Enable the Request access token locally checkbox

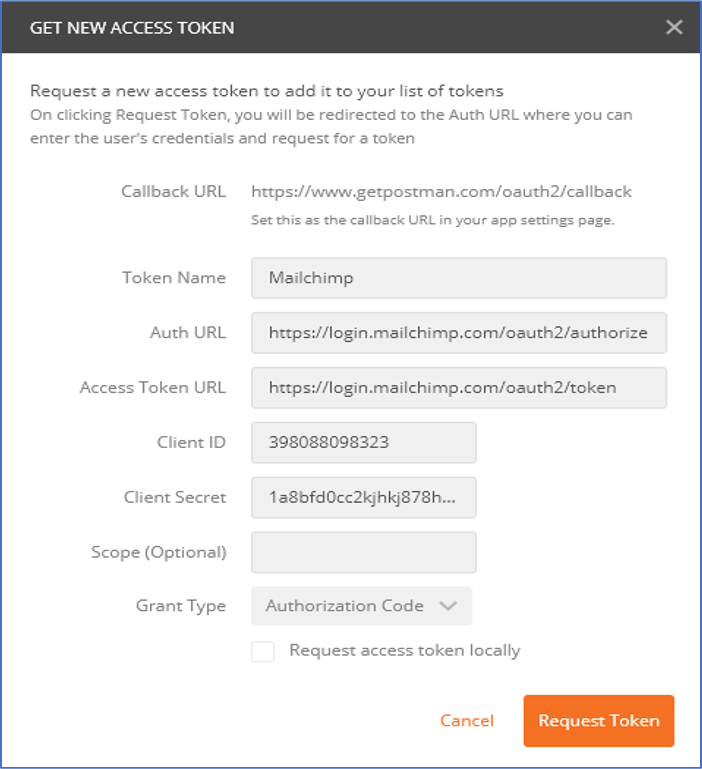pos(263,652)
